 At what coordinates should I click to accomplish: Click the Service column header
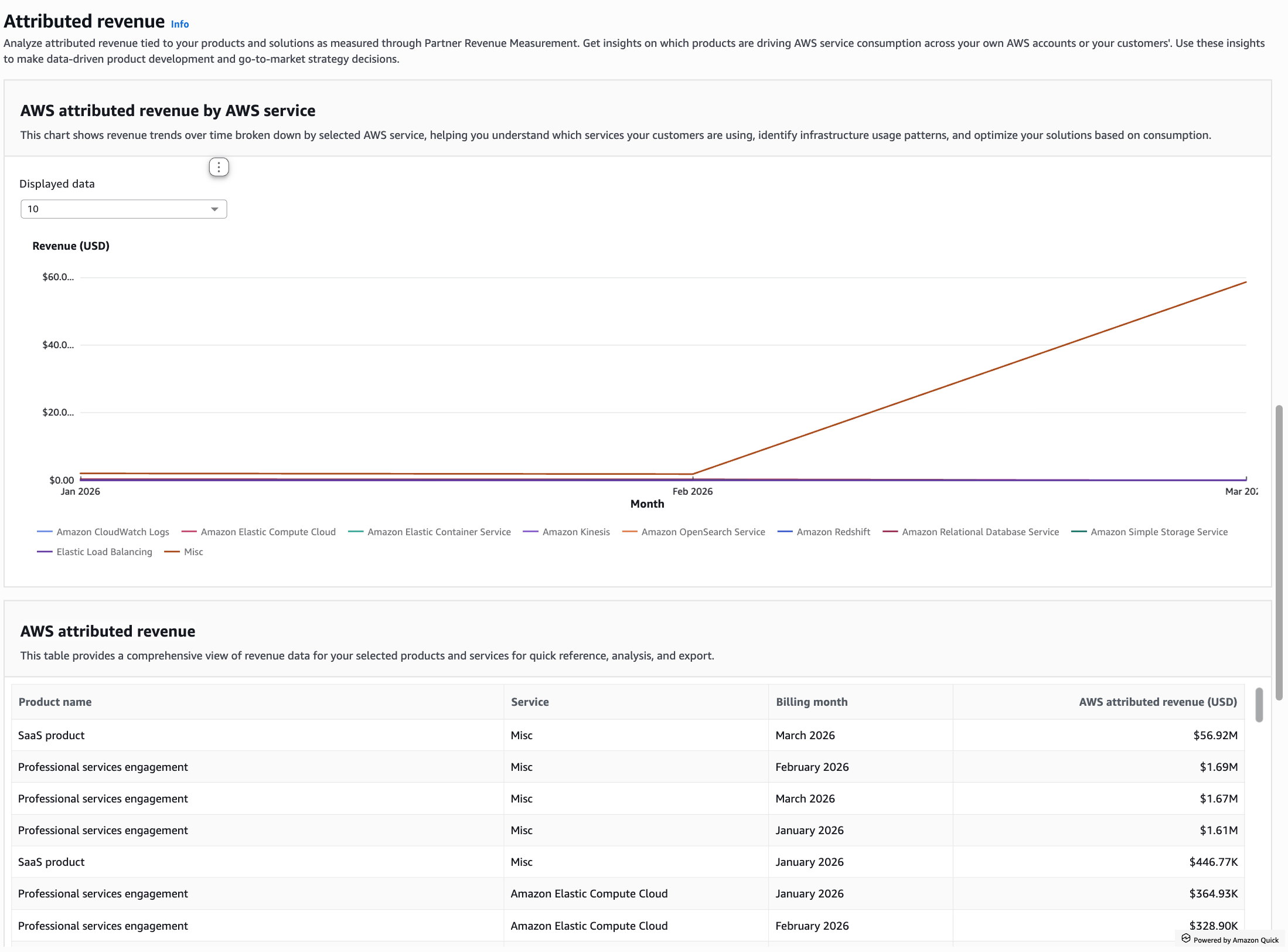tap(530, 702)
